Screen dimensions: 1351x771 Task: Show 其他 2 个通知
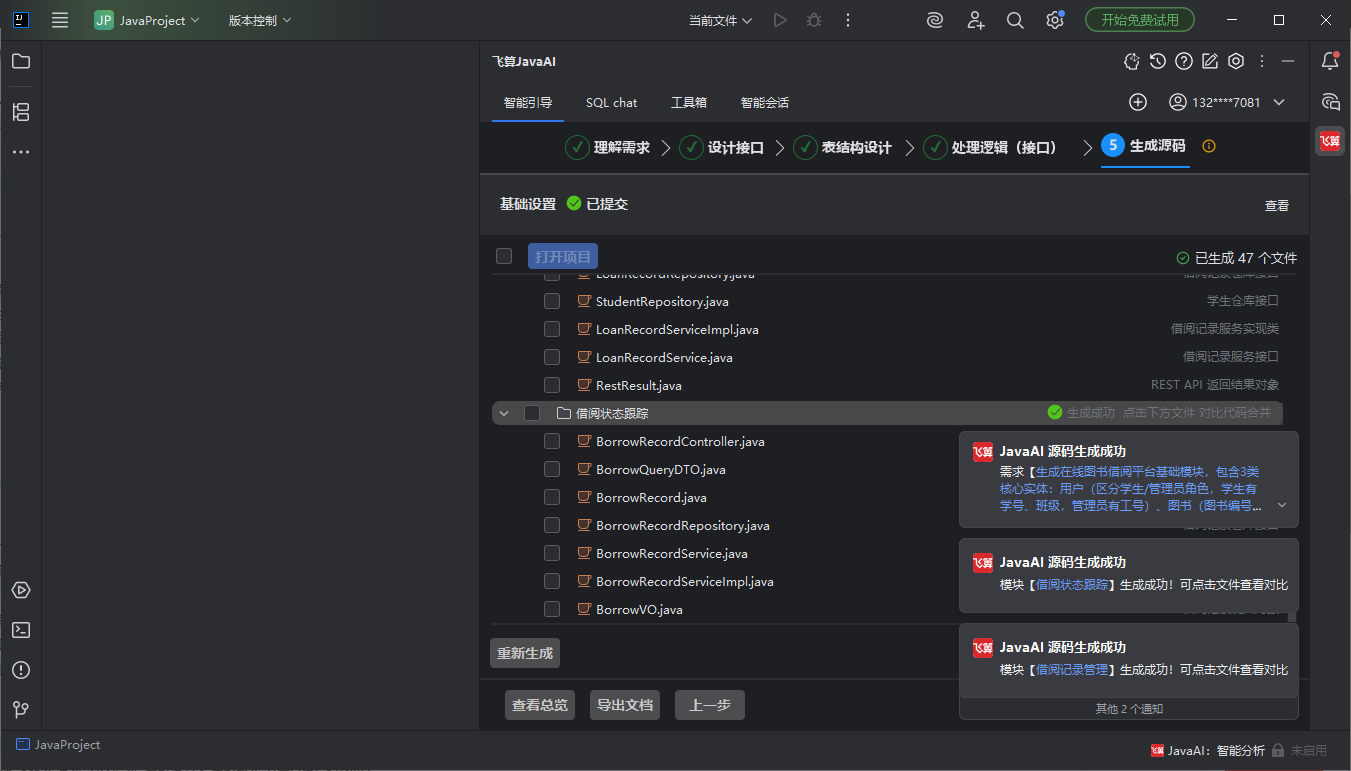(x=1129, y=709)
